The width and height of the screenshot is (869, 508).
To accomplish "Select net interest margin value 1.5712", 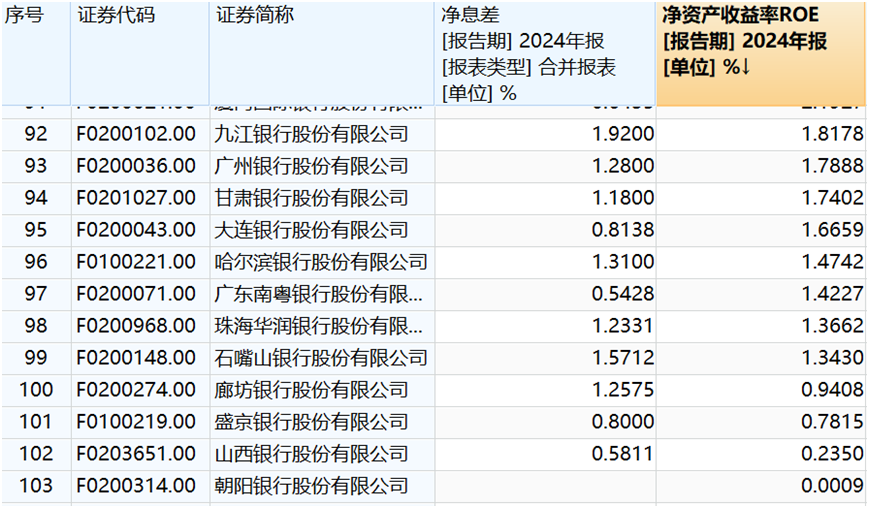I will coord(623,358).
